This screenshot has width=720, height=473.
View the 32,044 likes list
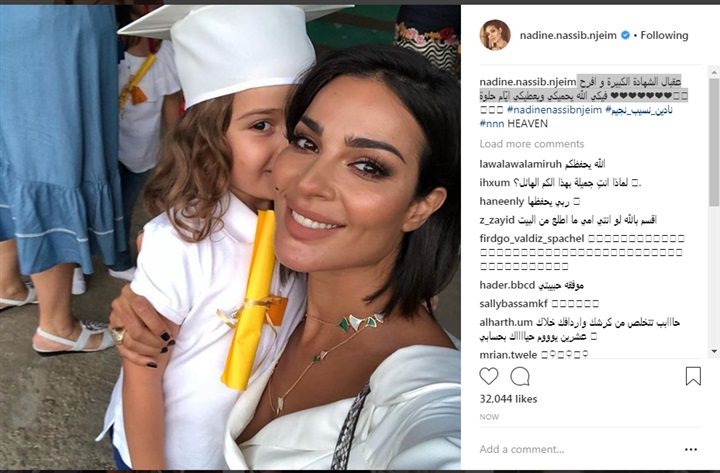[508, 399]
